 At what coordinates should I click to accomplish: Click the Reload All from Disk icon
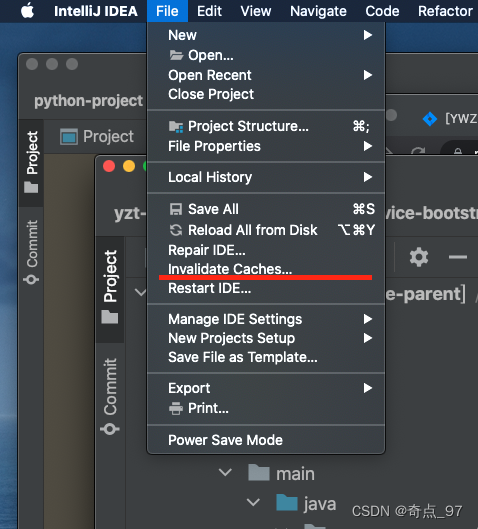point(176,230)
